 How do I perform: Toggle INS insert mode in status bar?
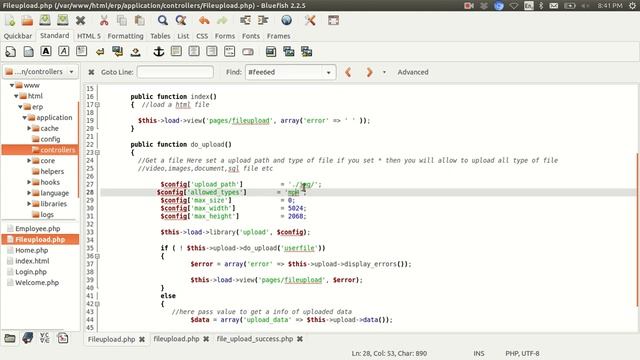[479, 353]
